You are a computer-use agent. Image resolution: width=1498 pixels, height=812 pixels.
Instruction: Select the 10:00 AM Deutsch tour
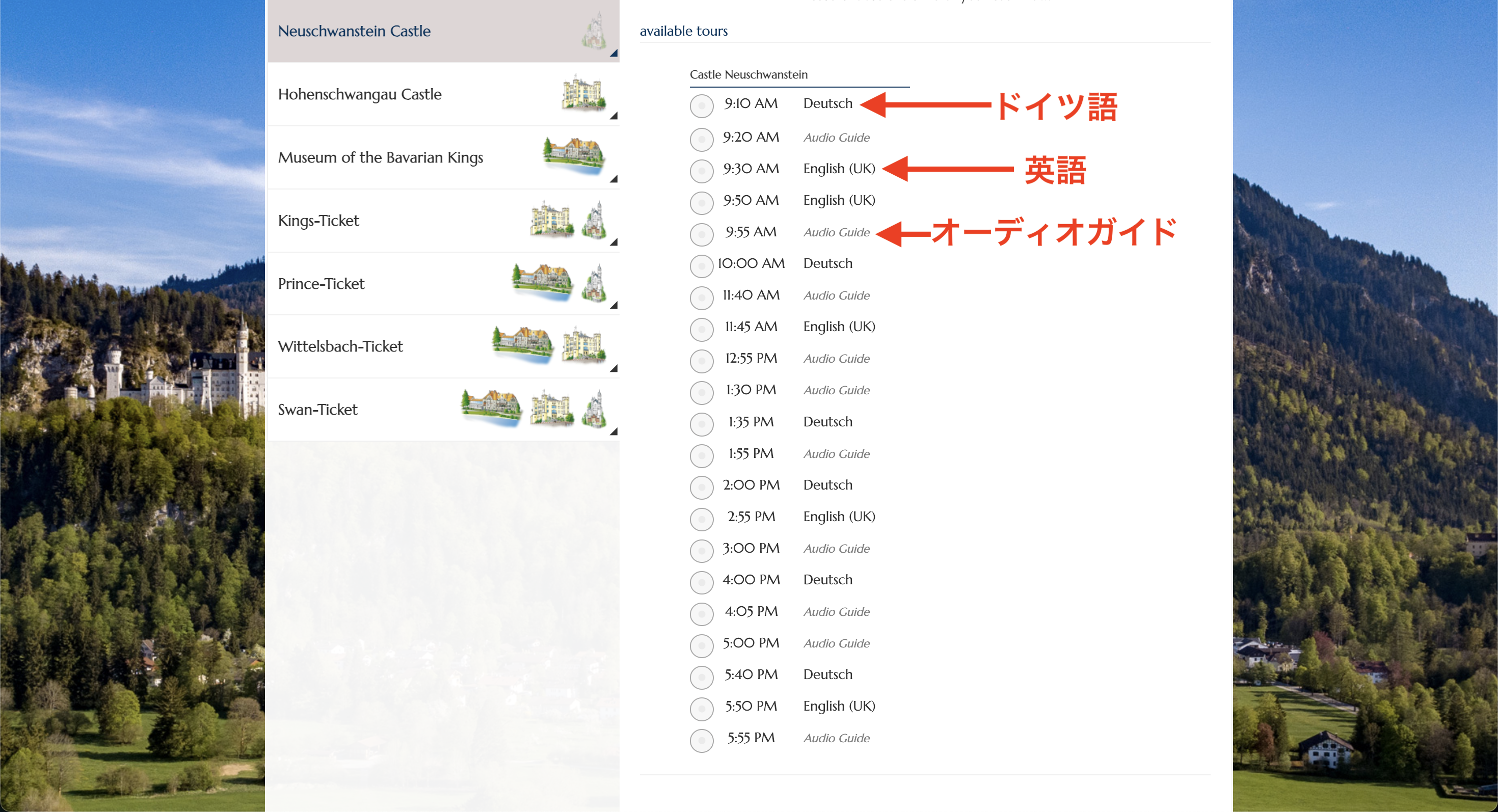click(x=702, y=265)
